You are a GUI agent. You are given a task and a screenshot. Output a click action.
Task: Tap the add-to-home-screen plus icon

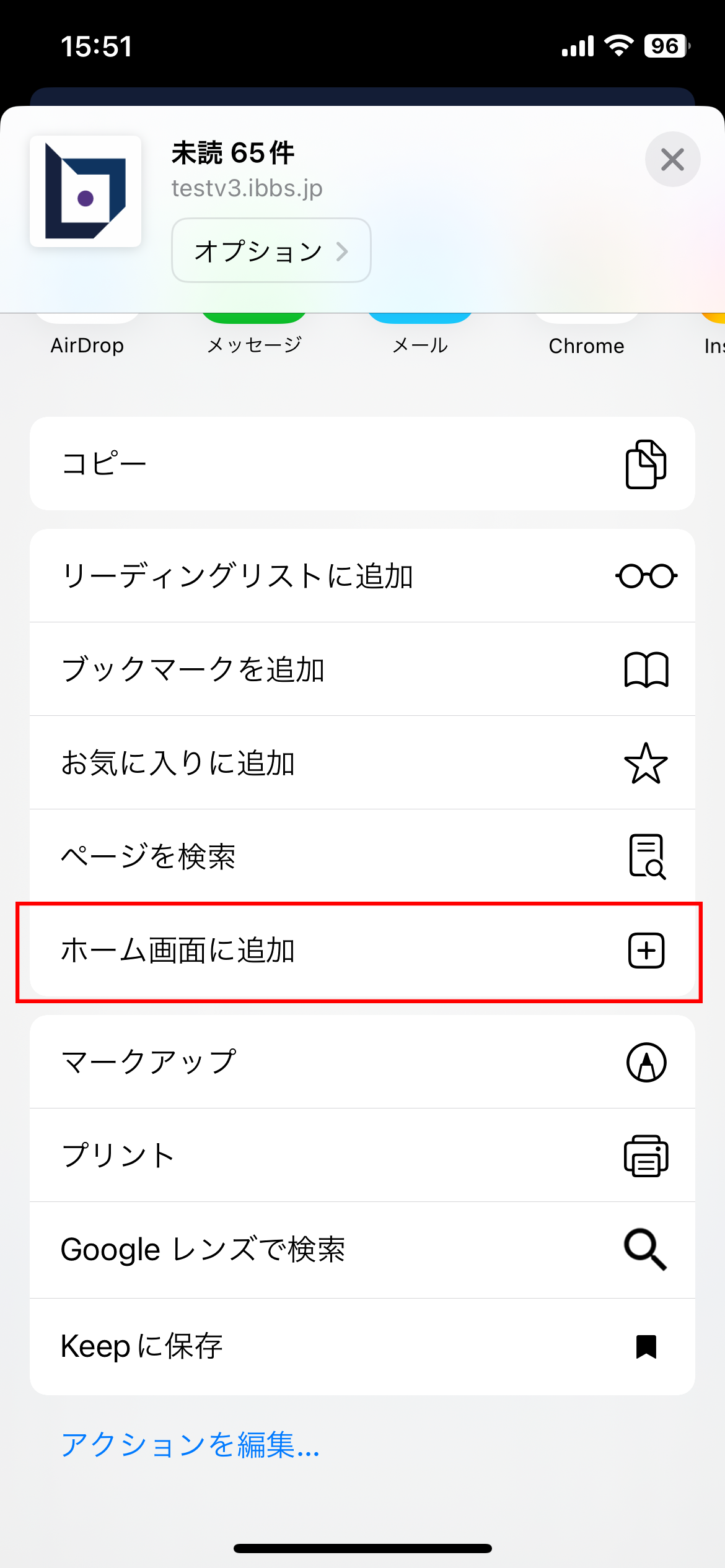pos(646,951)
